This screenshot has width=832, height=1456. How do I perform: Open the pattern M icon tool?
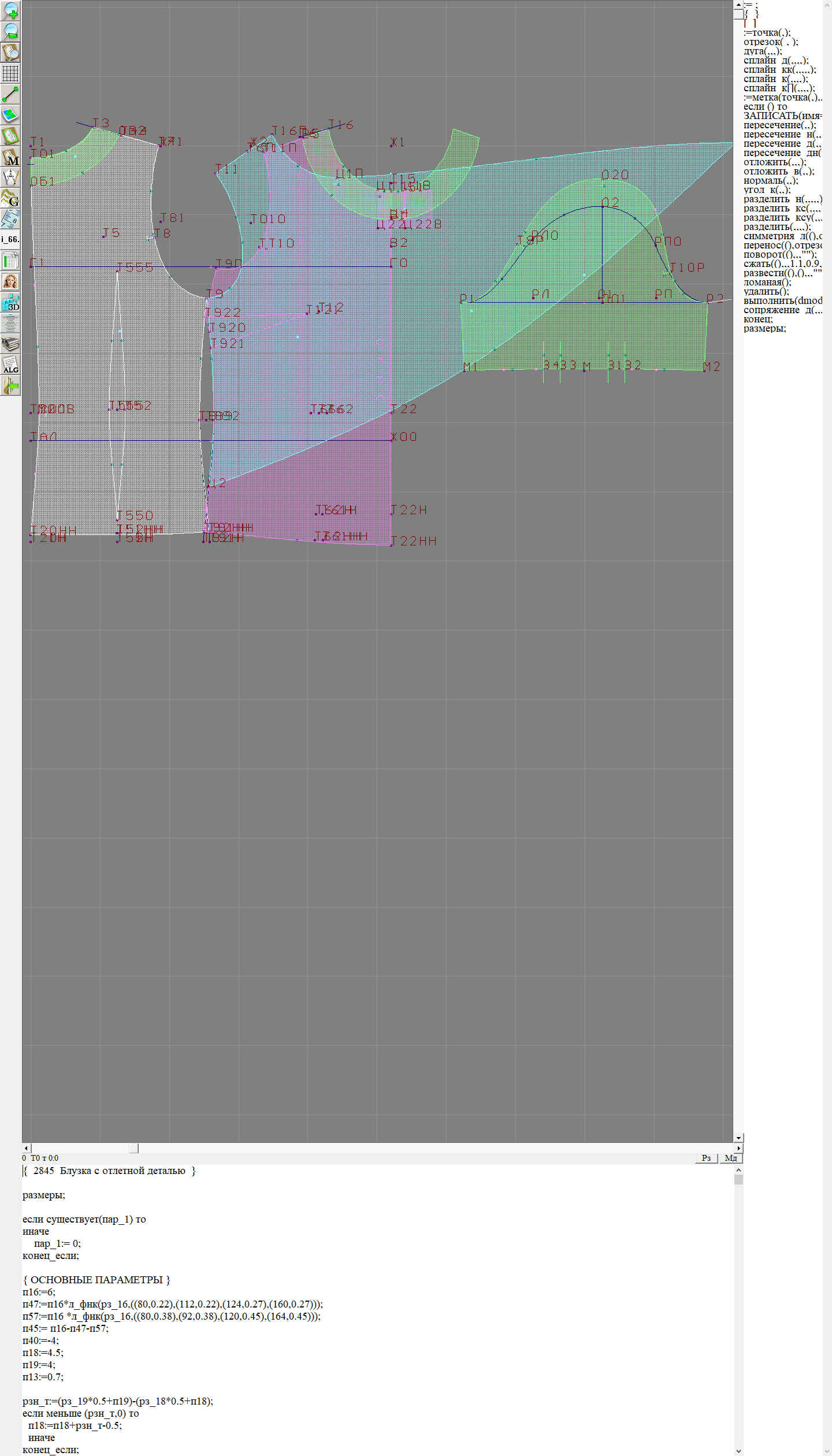point(10,157)
